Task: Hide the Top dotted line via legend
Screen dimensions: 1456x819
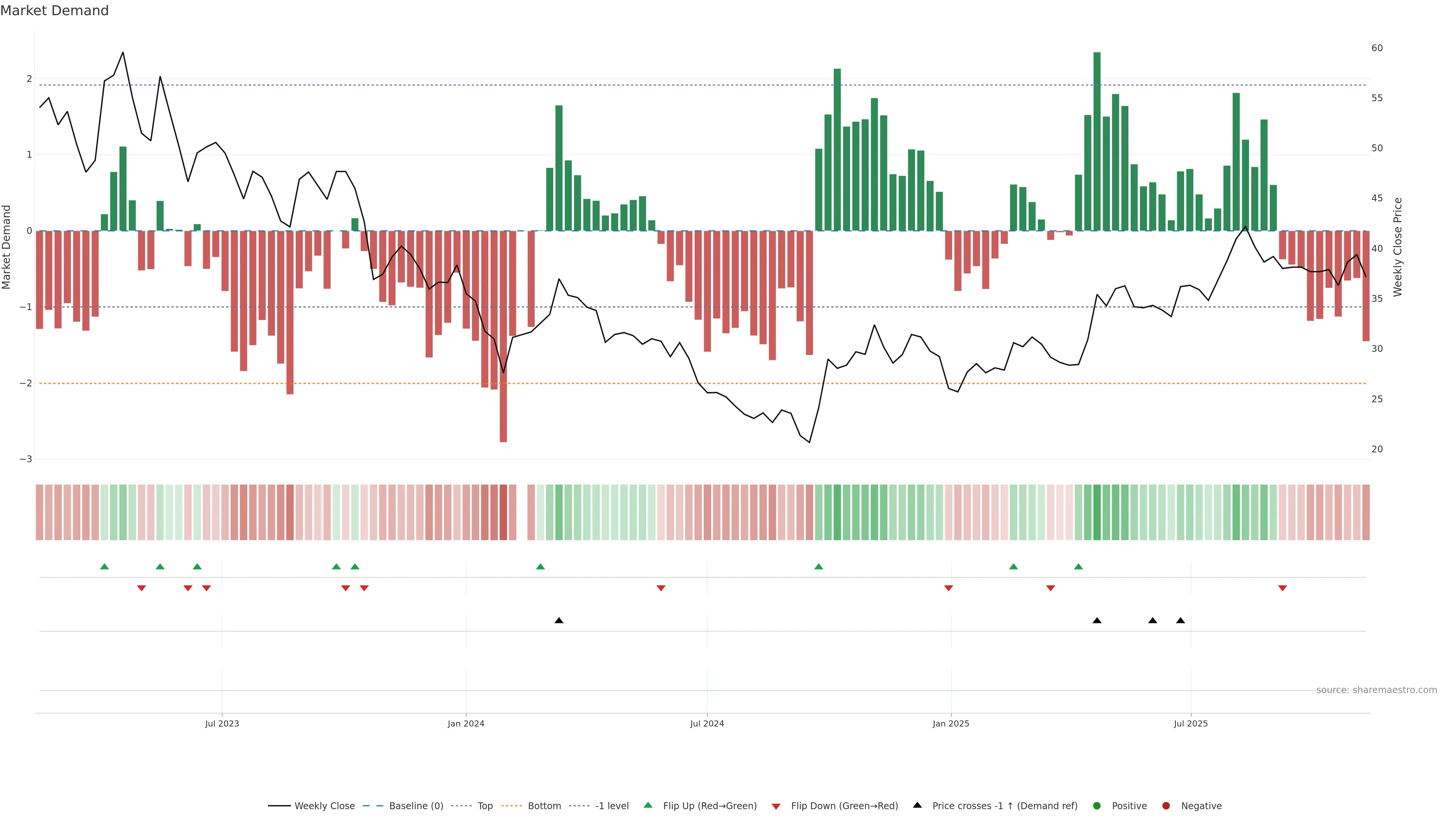Action: 485,805
